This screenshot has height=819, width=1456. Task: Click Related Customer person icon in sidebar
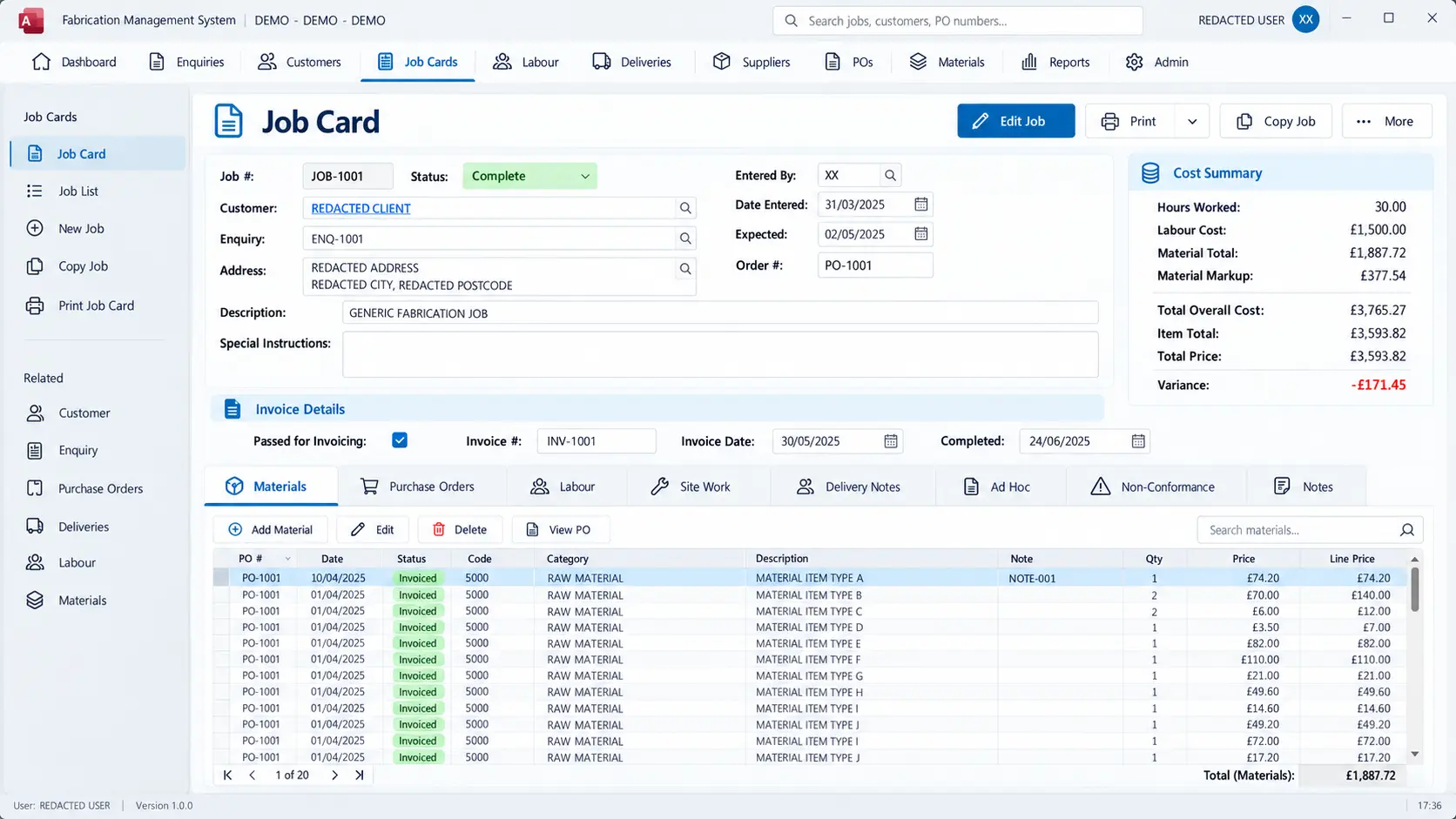(x=35, y=413)
